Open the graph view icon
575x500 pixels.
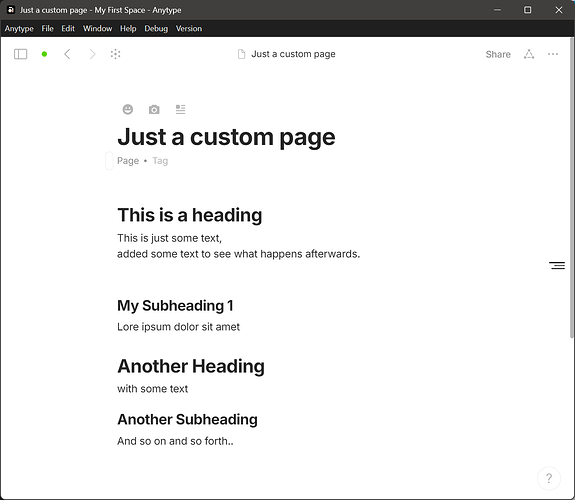pos(116,54)
